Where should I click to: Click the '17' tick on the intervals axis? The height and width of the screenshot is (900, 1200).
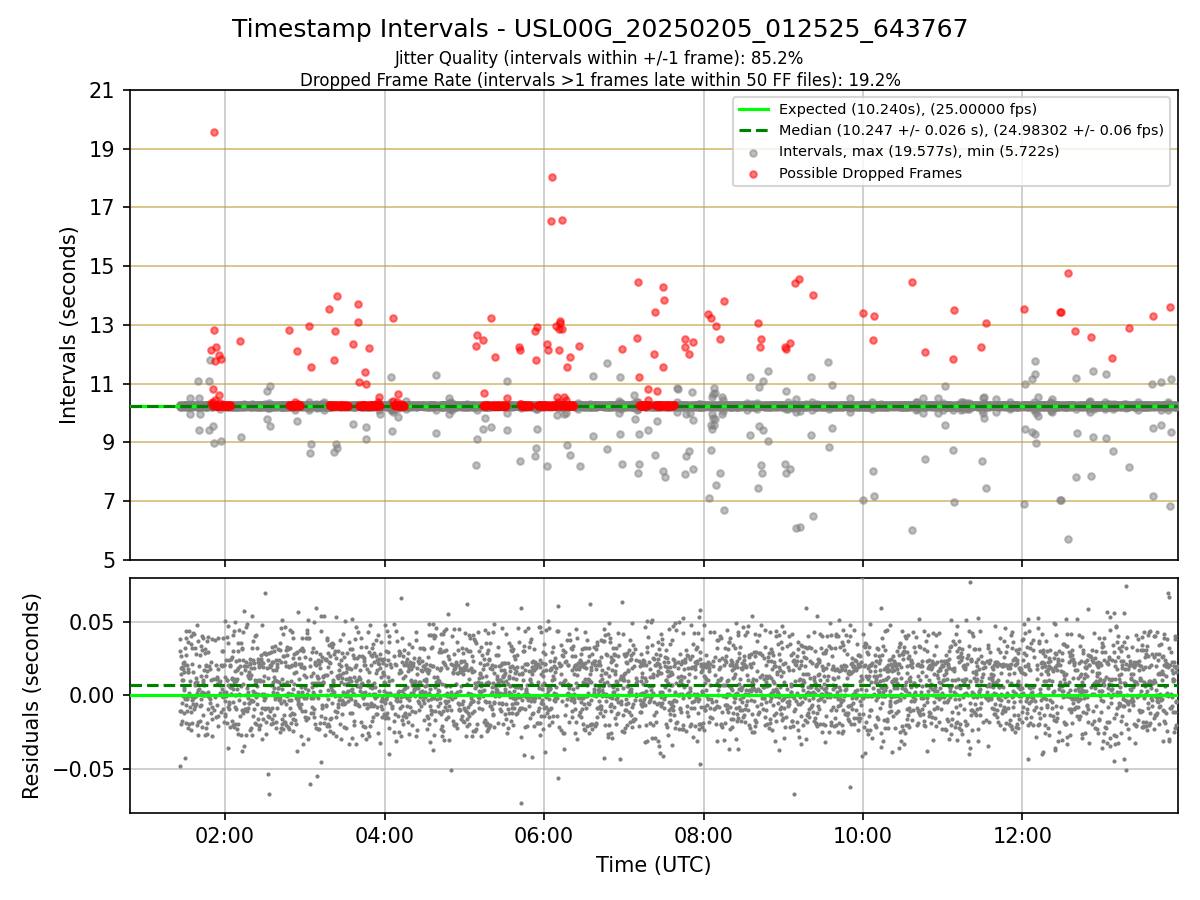(x=102, y=208)
